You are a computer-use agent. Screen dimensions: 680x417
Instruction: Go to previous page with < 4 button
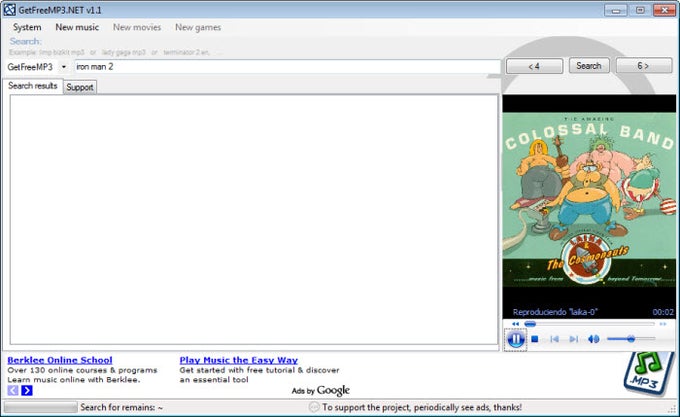point(534,66)
